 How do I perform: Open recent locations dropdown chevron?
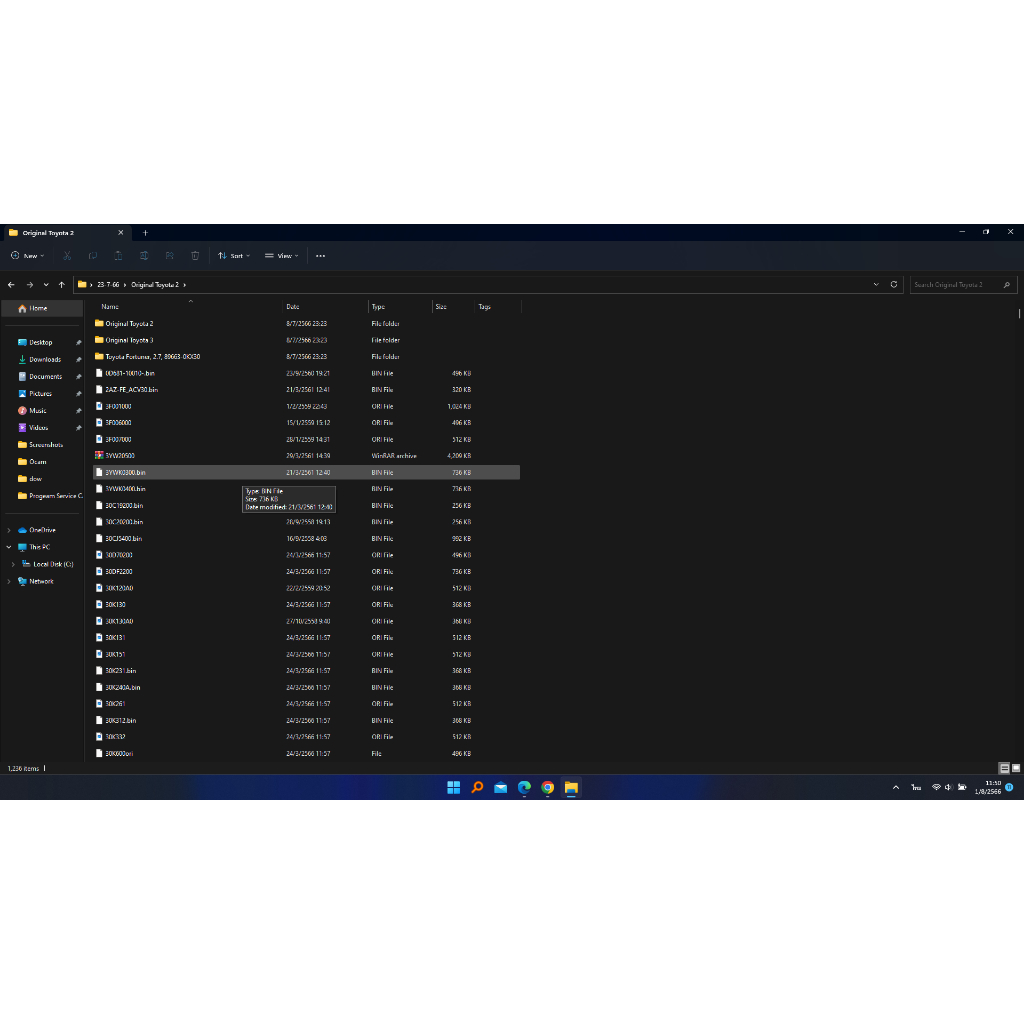(46, 285)
